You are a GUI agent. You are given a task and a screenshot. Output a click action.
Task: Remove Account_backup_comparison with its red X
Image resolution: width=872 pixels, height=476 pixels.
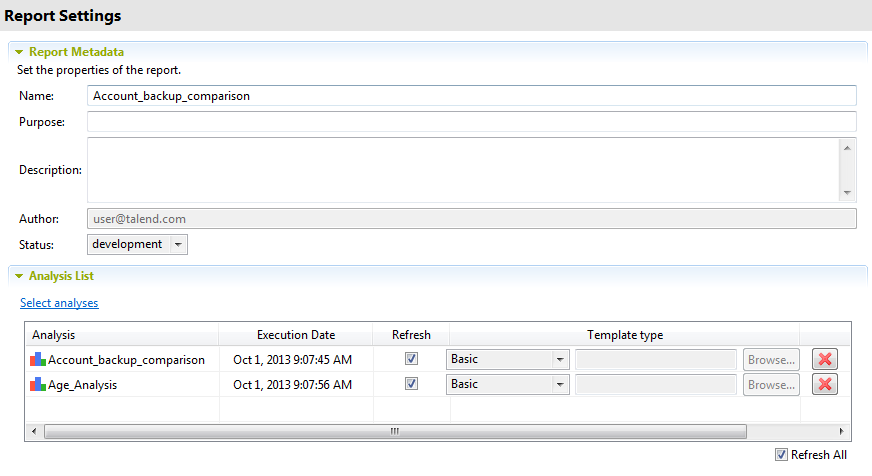(x=824, y=359)
